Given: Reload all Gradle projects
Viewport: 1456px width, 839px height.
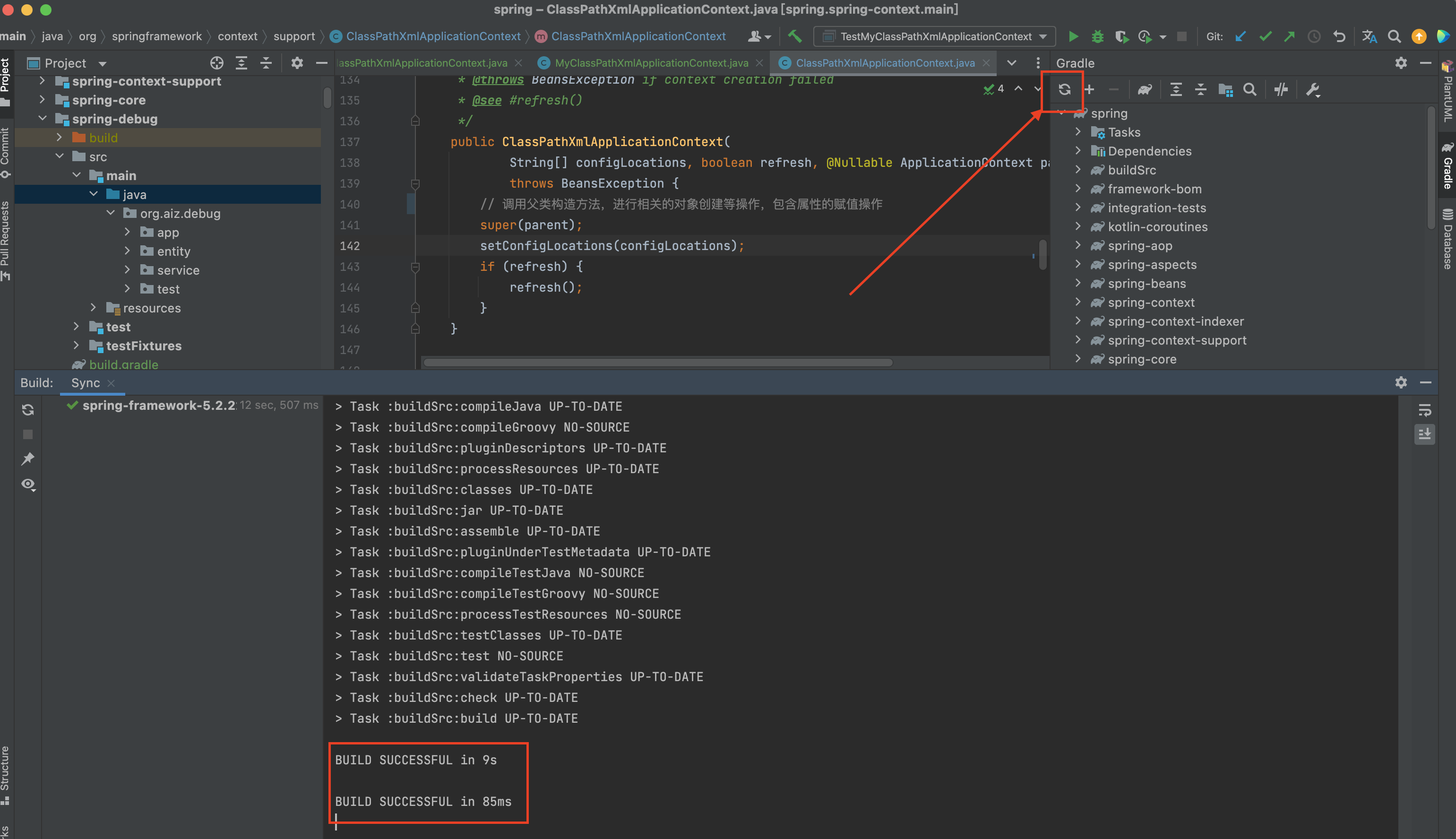Looking at the screenshot, I should coord(1064,89).
